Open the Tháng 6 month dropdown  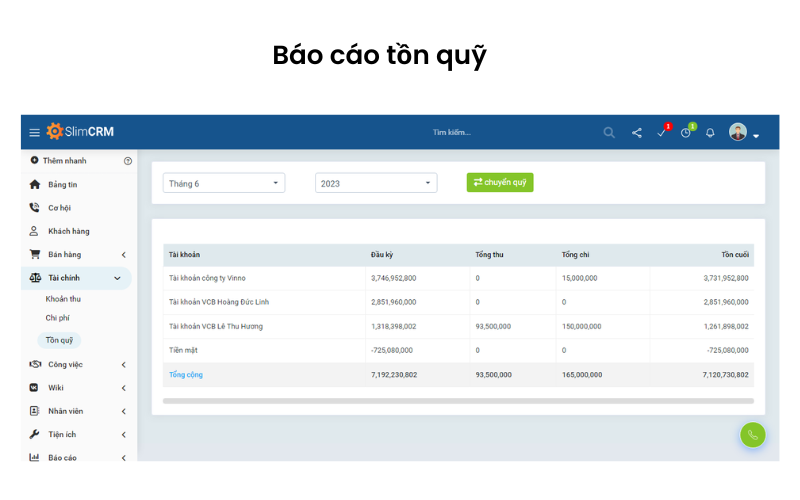(x=223, y=183)
